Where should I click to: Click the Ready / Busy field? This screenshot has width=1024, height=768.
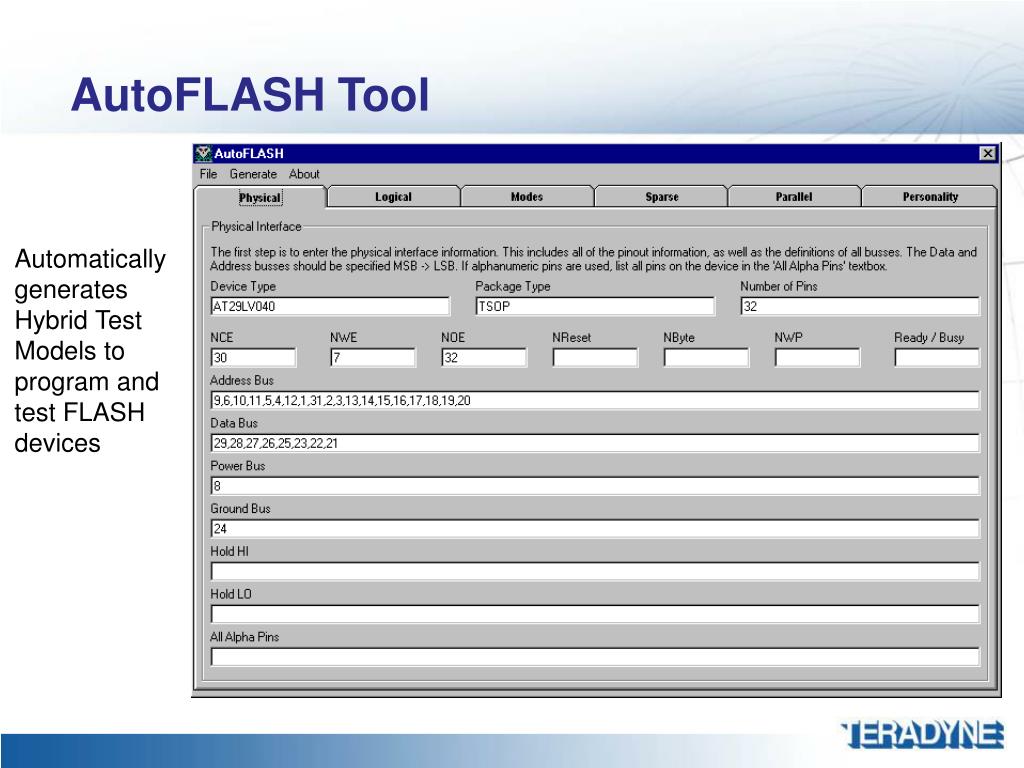tap(937, 358)
